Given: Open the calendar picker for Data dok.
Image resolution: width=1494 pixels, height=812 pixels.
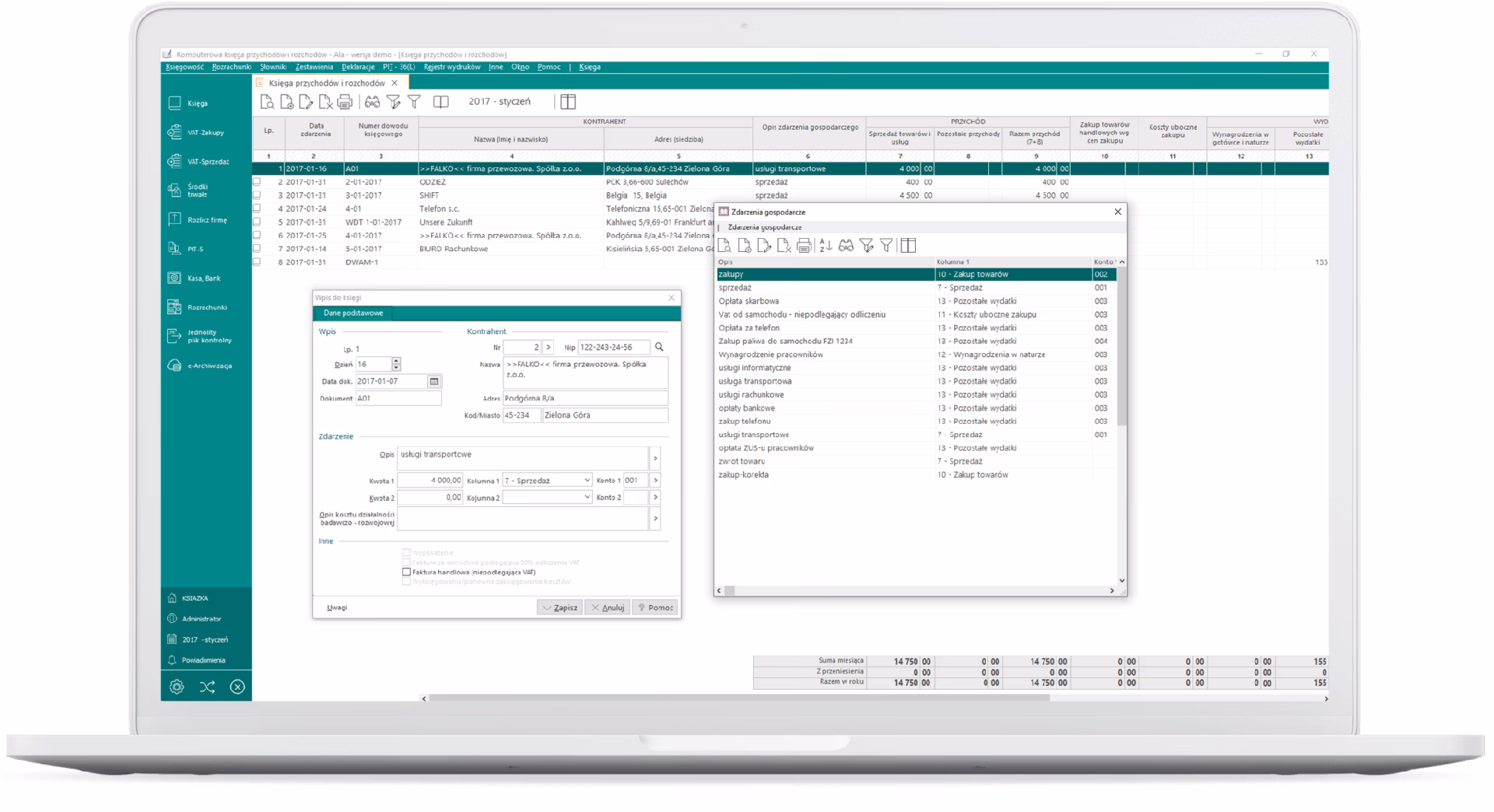Looking at the screenshot, I should pyautogui.click(x=434, y=382).
